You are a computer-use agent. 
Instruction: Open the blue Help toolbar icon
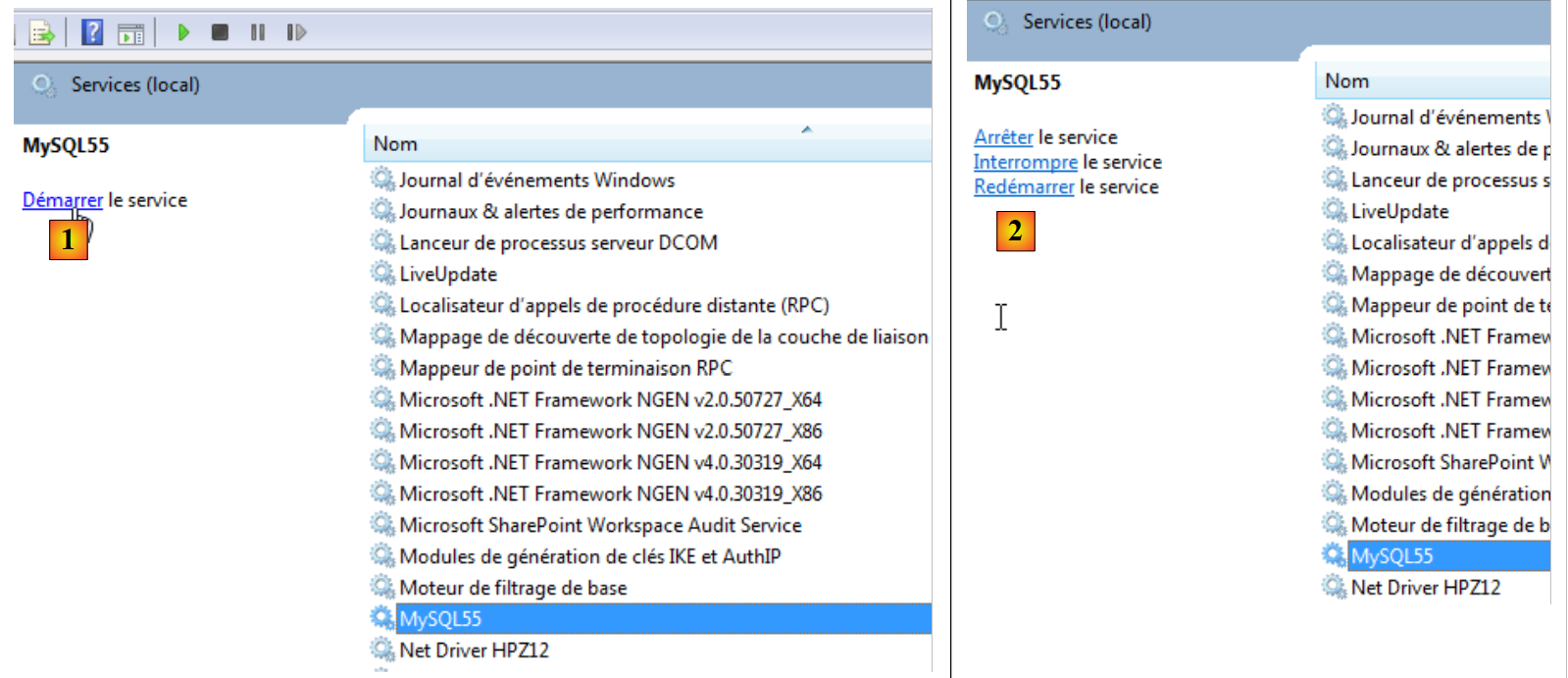[92, 32]
